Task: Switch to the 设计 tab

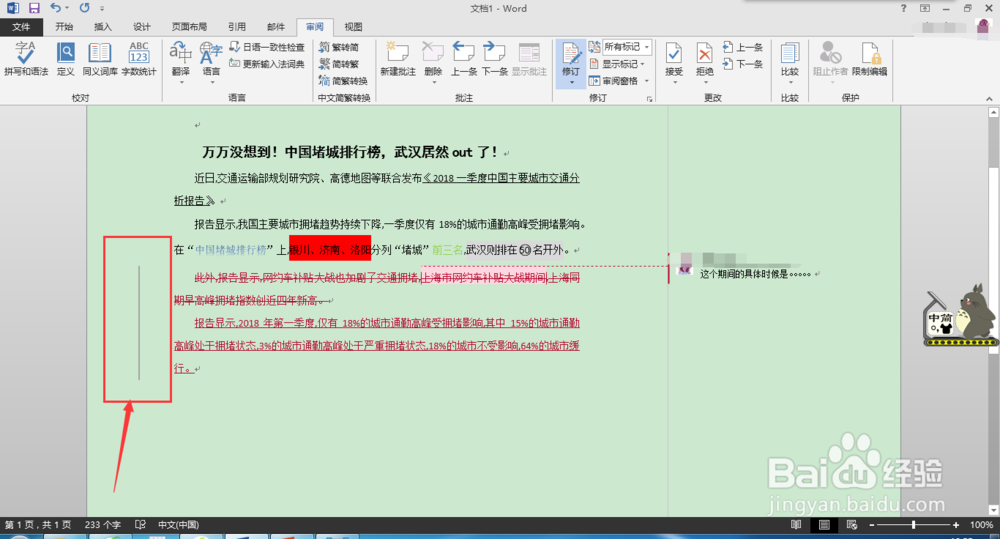Action: click(142, 27)
